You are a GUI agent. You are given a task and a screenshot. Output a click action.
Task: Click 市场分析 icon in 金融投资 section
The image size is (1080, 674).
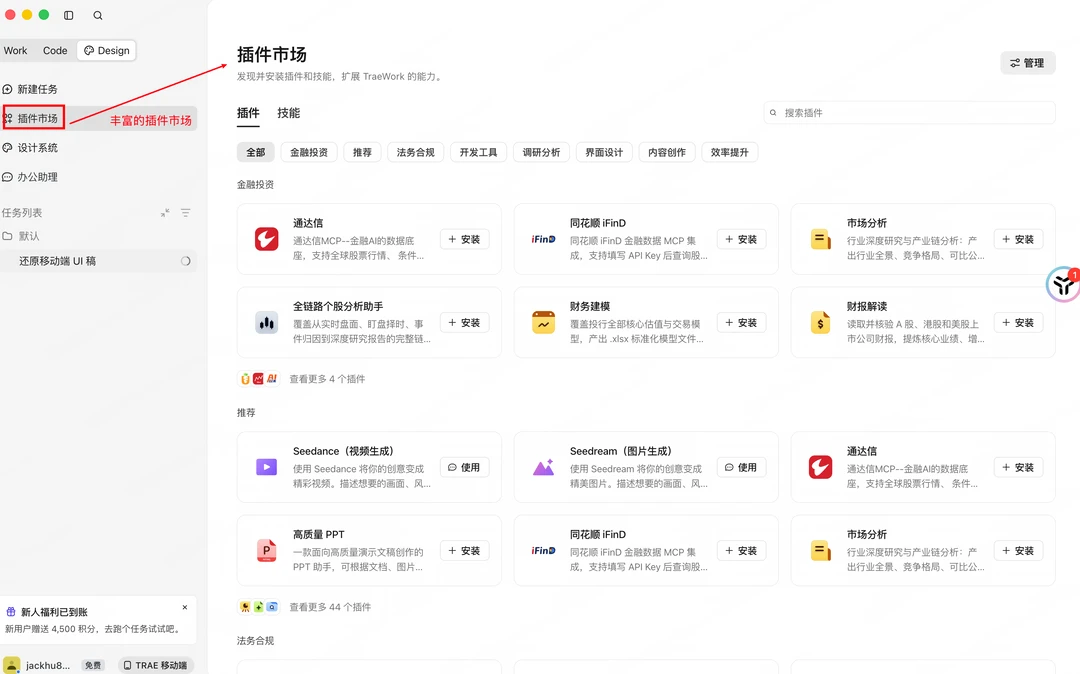click(820, 239)
